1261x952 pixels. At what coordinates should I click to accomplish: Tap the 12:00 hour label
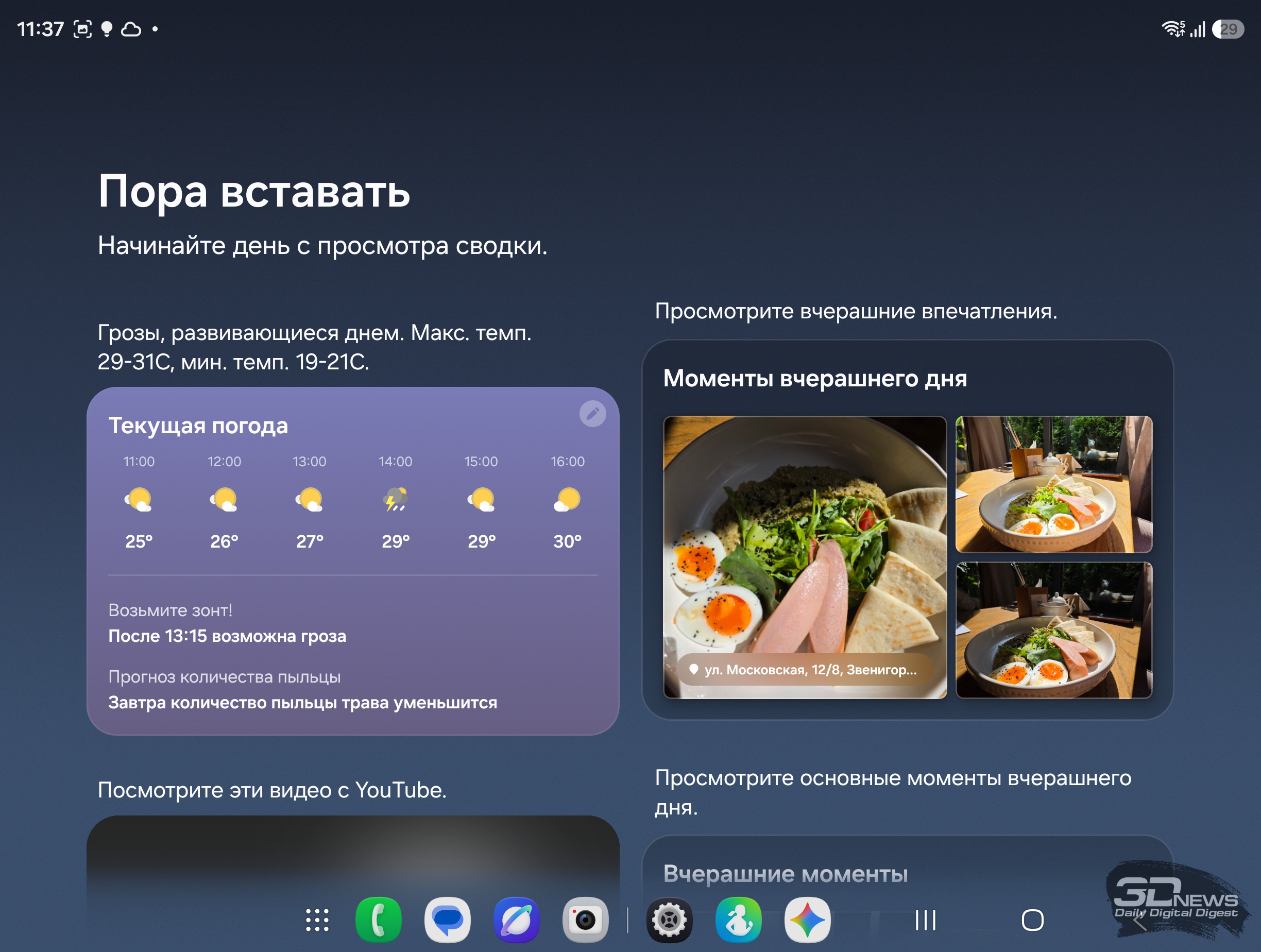click(x=224, y=462)
